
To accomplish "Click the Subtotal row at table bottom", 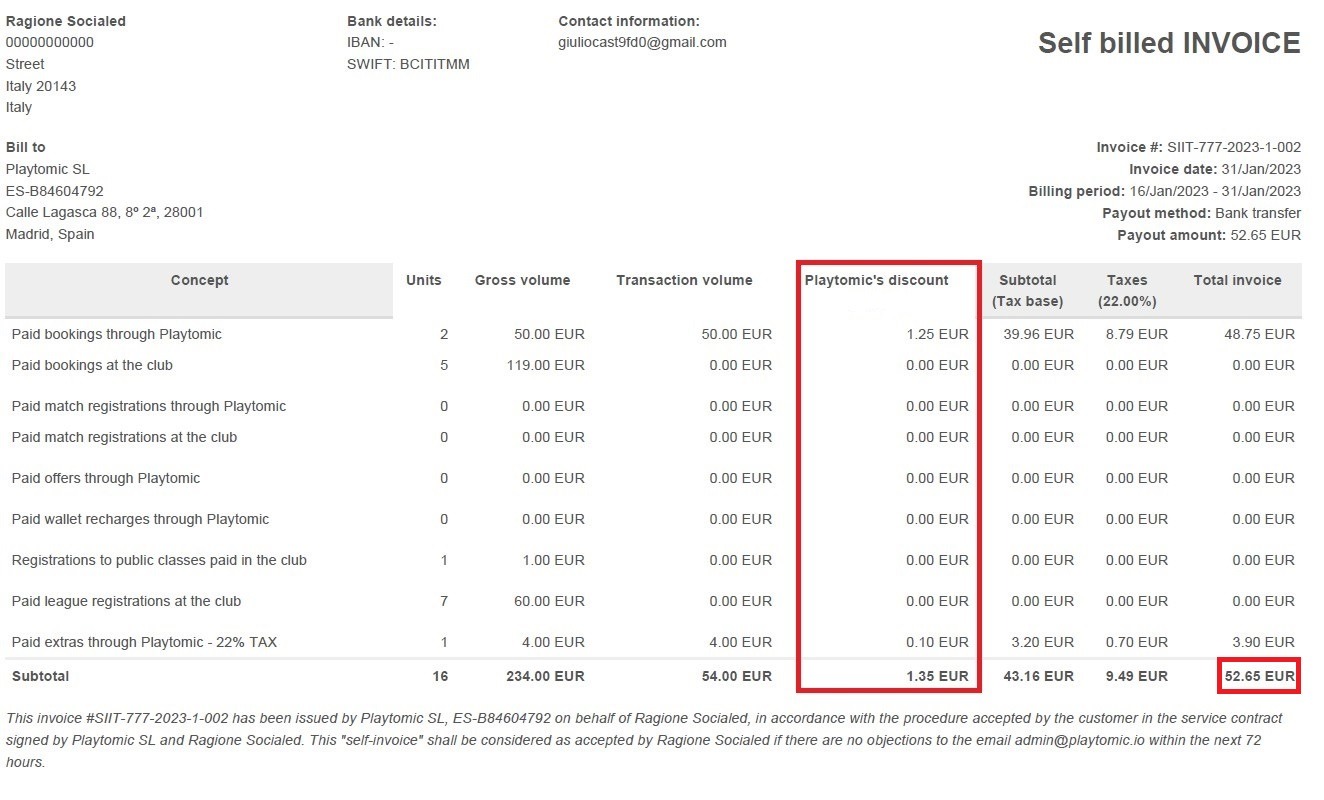I will tap(40, 675).
